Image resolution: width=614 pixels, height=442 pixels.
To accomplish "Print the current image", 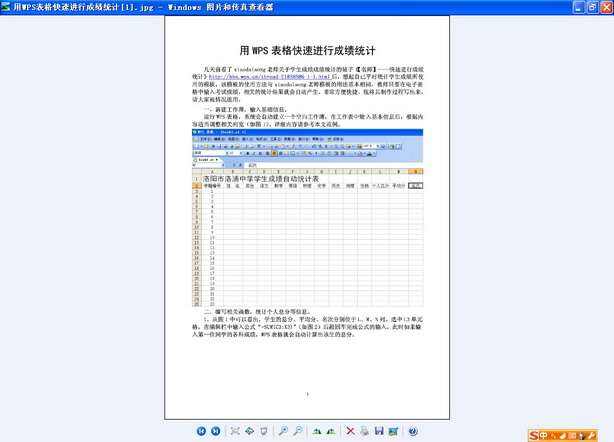I will pyautogui.click(x=365, y=431).
